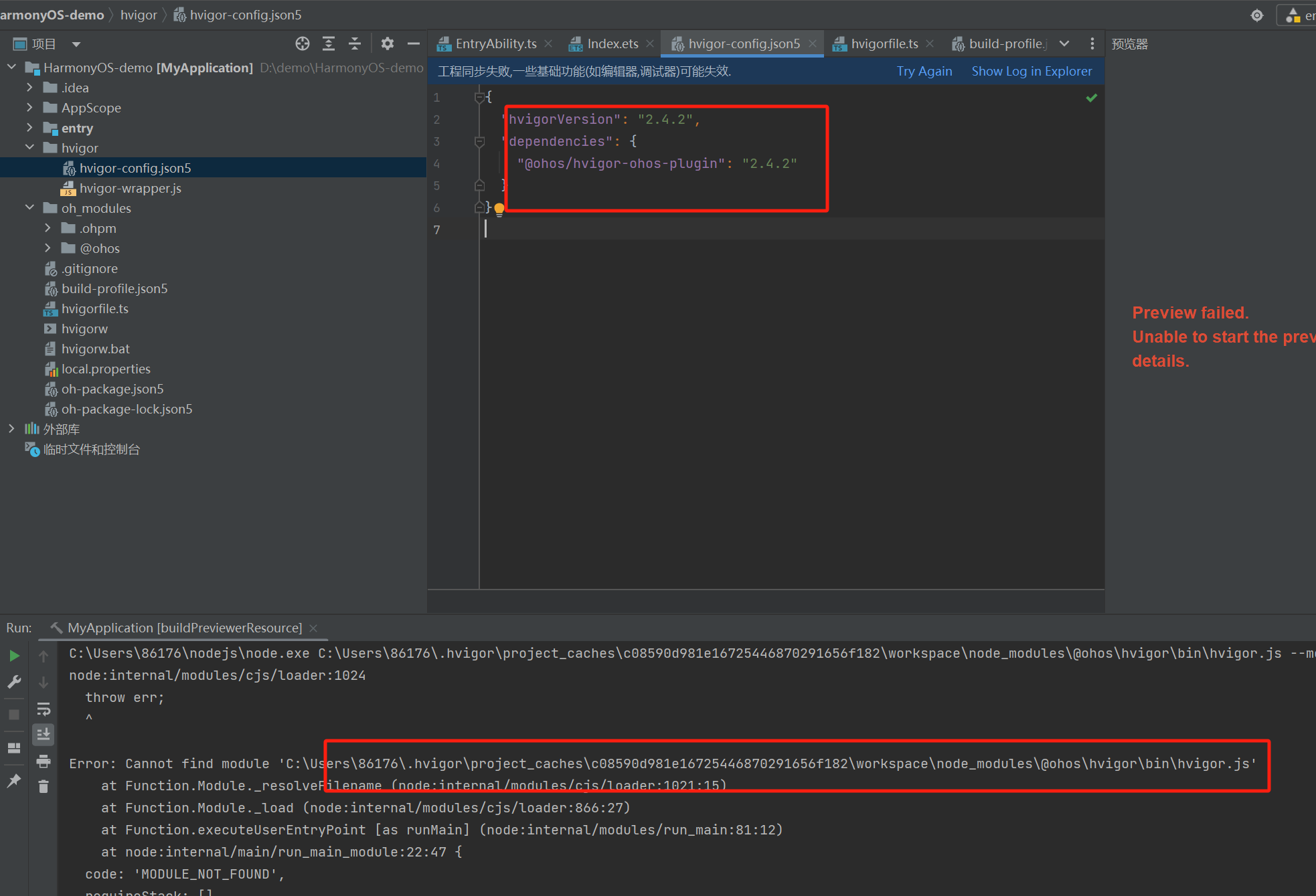
Task: Select MyApplication buildPreviewerResource run tab
Action: pos(184,628)
